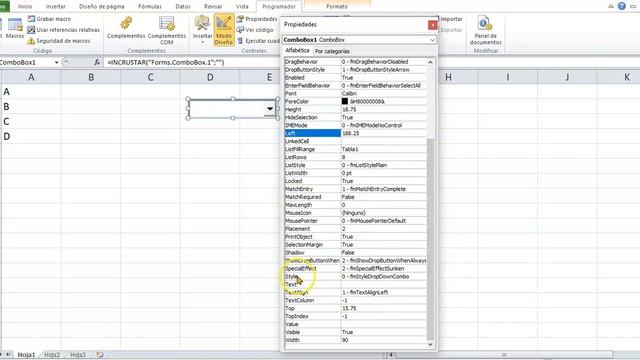Screen dimensions: 640x360
Task: Switch to Fórmulas ribbon tab
Action: point(150,7)
